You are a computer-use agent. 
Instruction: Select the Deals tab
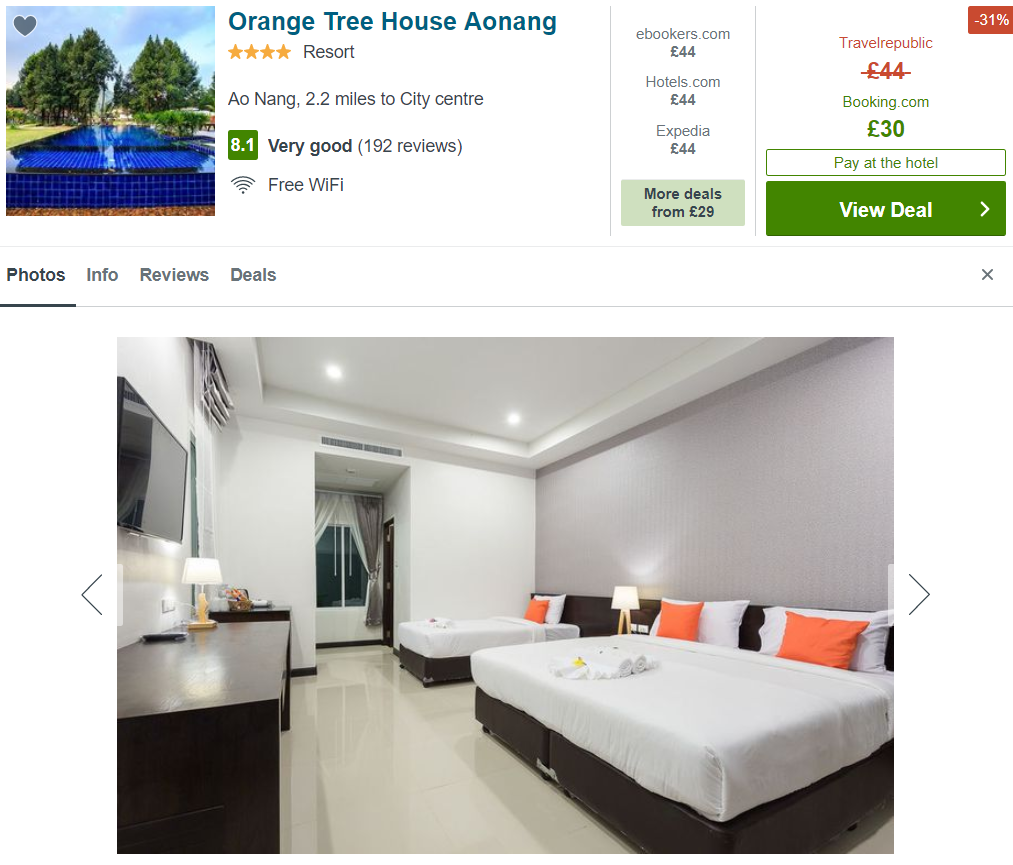point(253,275)
